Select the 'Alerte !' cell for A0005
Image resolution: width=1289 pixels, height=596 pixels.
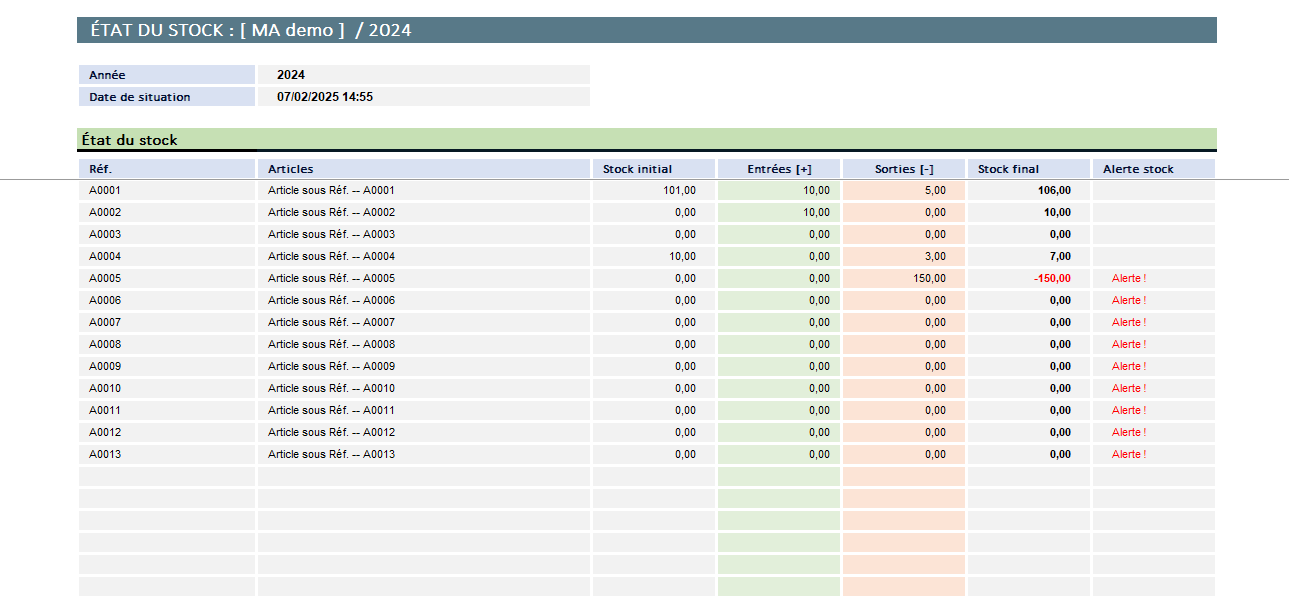[1129, 278]
